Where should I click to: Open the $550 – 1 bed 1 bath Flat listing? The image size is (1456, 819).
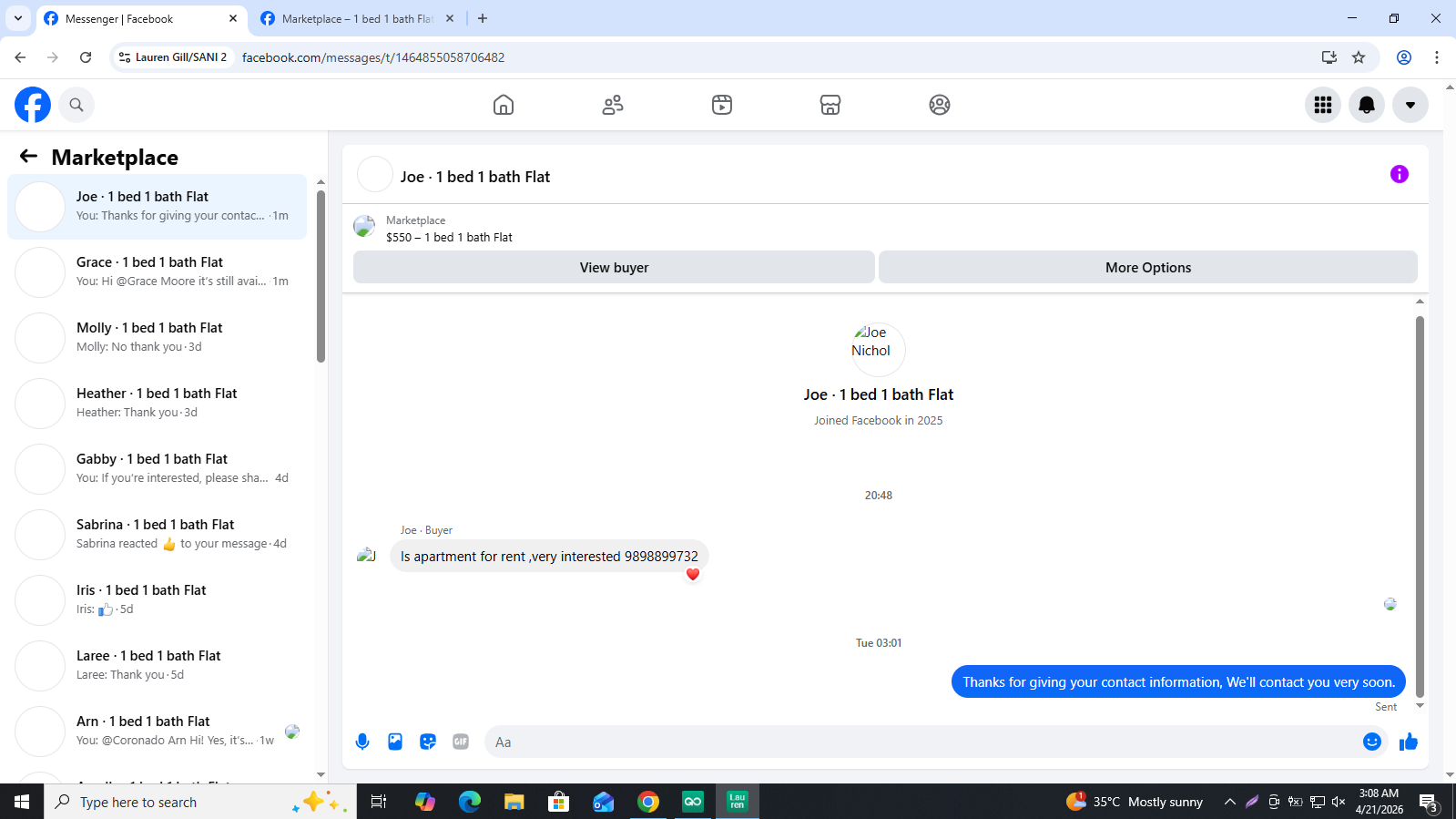[449, 237]
